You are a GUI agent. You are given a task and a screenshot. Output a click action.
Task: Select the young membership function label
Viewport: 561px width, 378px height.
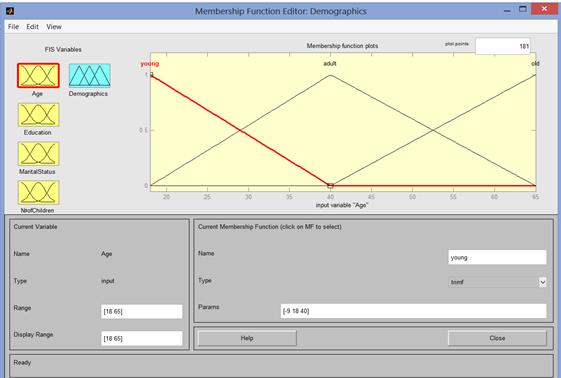pyautogui.click(x=150, y=64)
